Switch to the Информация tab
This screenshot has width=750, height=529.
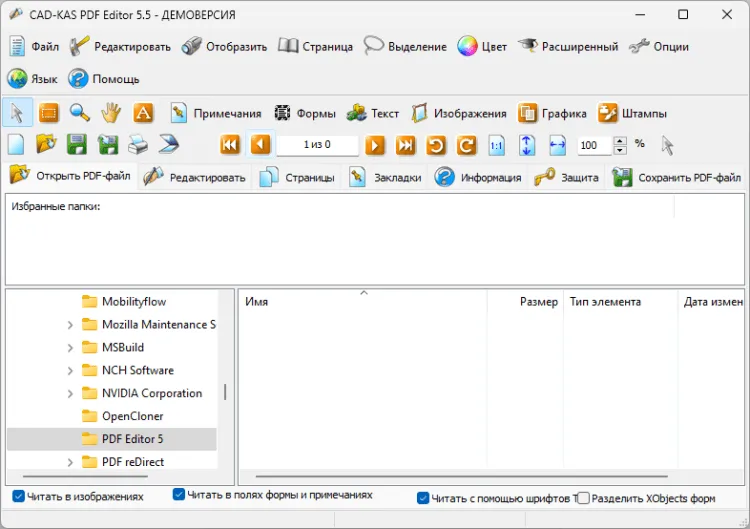click(x=477, y=177)
